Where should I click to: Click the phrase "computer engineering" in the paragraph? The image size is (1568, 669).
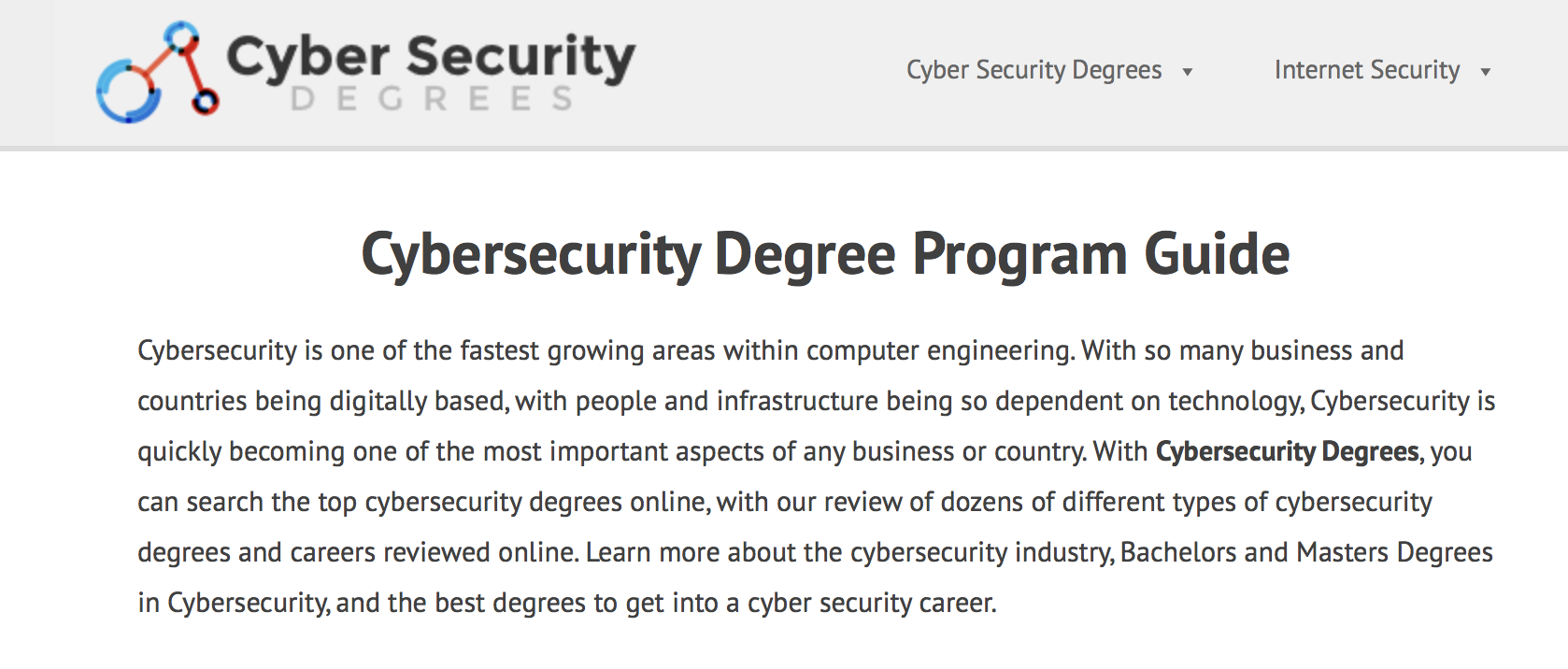939,350
